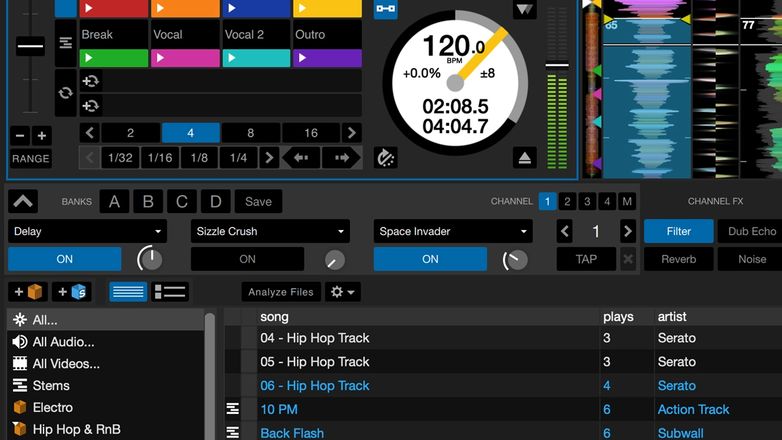This screenshot has width=782, height=440.
Task: Show smaller auto loop sizes, left chevron
Action: click(x=89, y=133)
